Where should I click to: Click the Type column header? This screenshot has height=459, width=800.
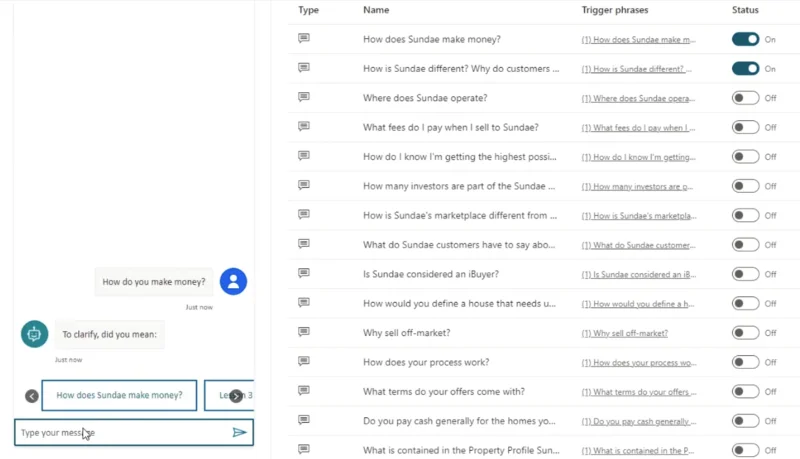pyautogui.click(x=308, y=10)
